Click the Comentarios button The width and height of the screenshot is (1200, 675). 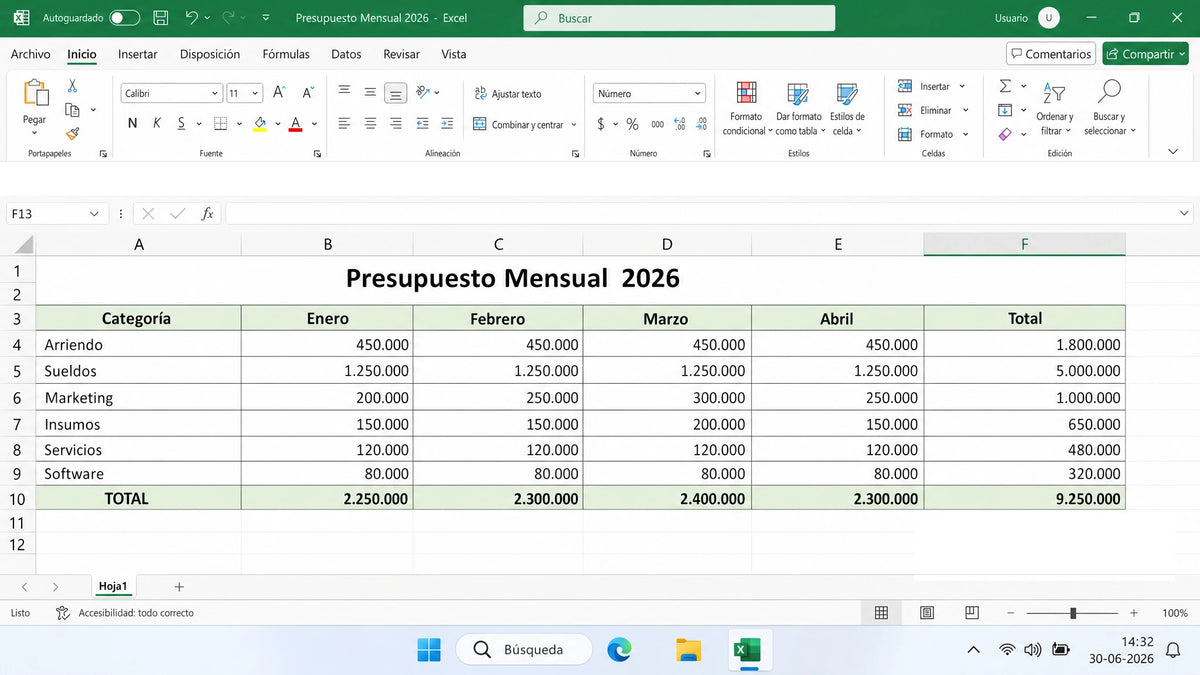coord(1051,54)
